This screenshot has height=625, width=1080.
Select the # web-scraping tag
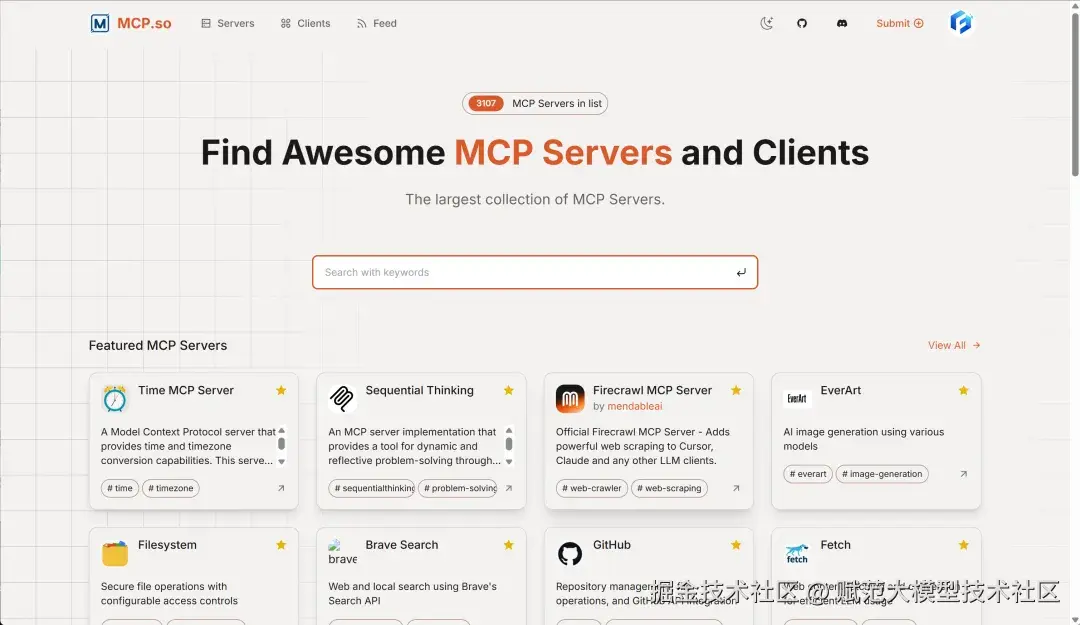[x=669, y=488]
